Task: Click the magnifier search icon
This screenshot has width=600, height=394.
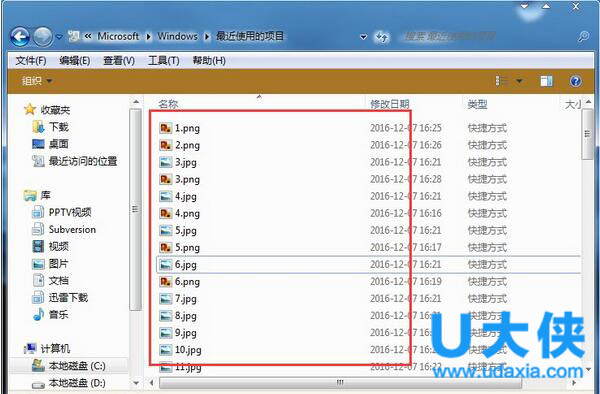Action: click(583, 37)
